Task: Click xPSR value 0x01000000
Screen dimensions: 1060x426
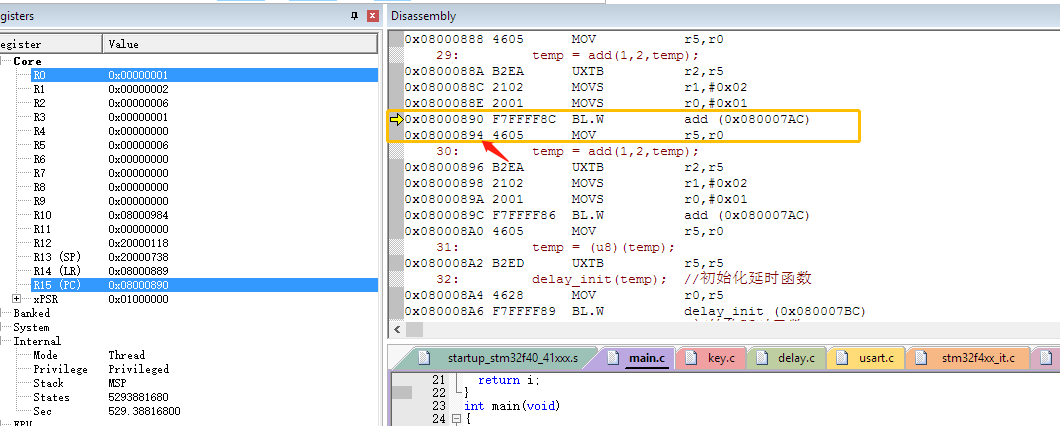Action: 139,299
